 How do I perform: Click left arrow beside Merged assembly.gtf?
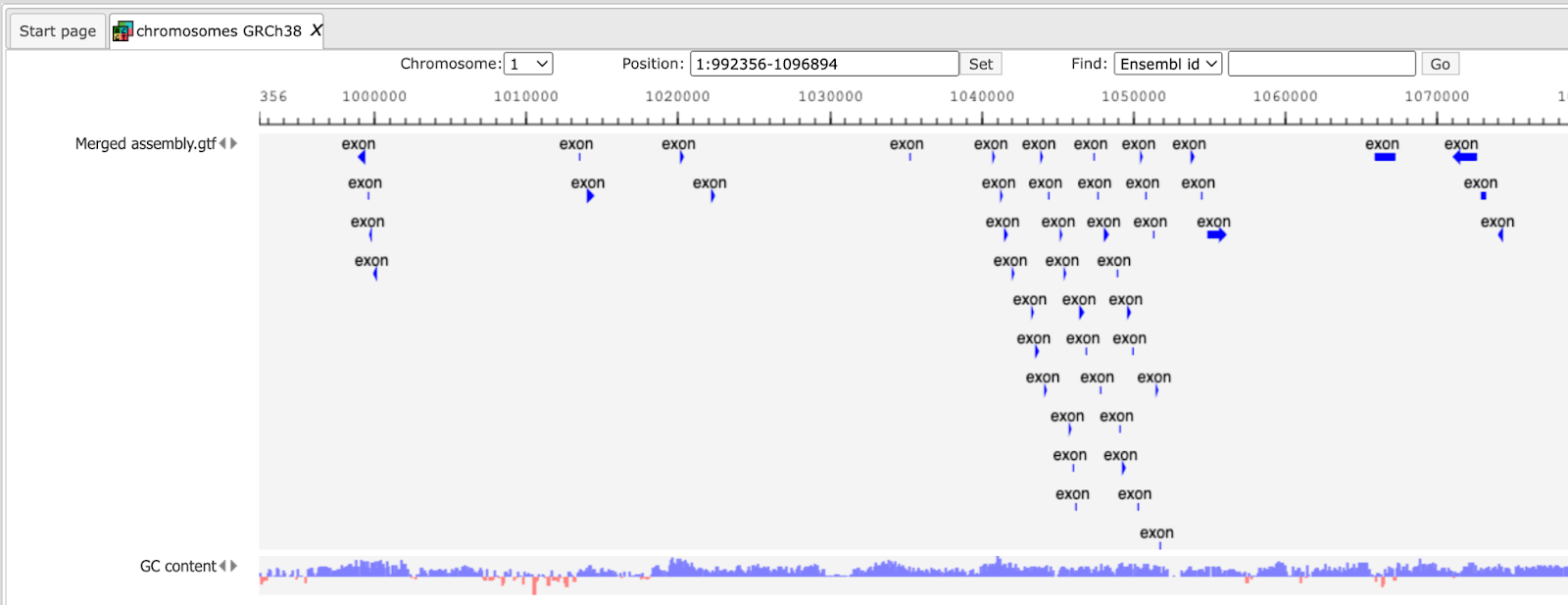click(x=223, y=143)
